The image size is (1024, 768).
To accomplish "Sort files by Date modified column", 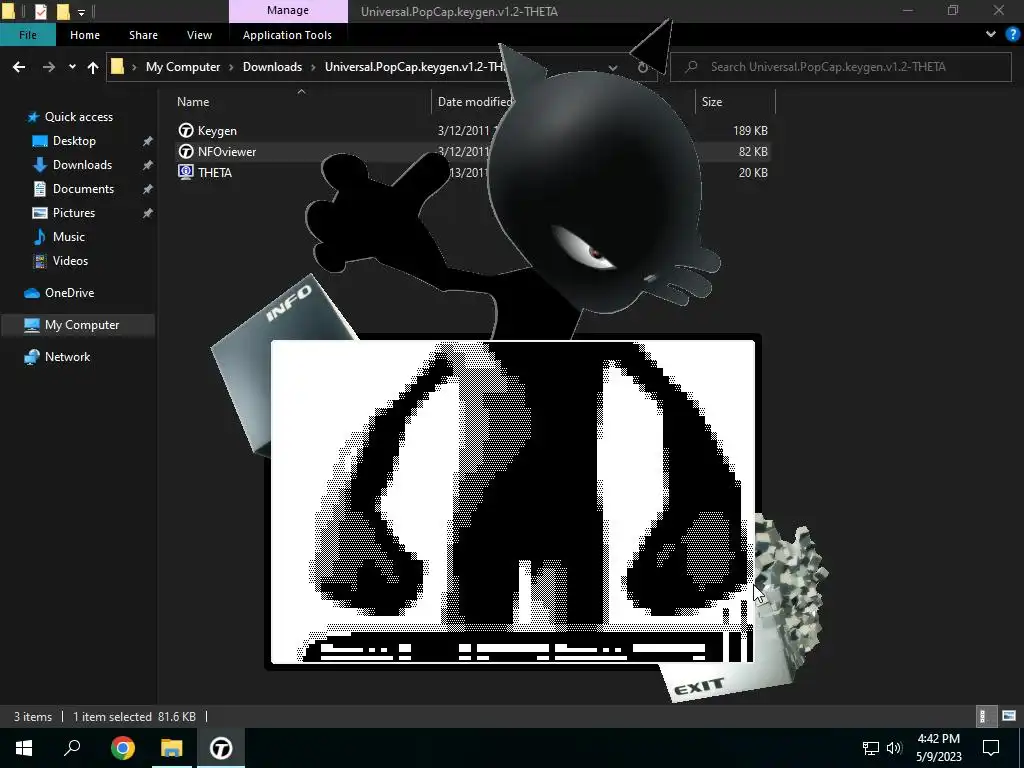I will click(474, 102).
